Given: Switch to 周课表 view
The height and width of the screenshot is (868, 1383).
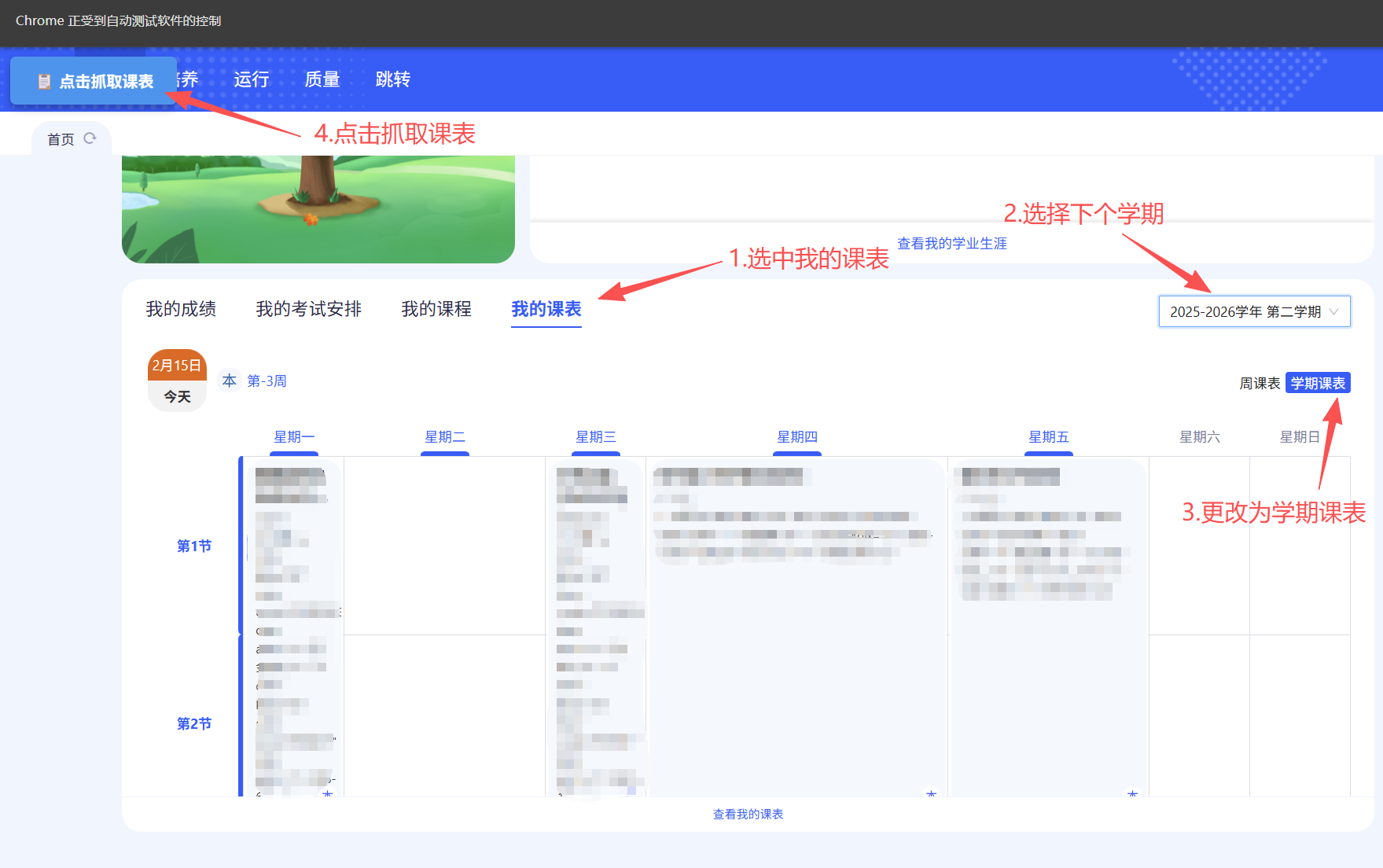Looking at the screenshot, I should 1260,383.
